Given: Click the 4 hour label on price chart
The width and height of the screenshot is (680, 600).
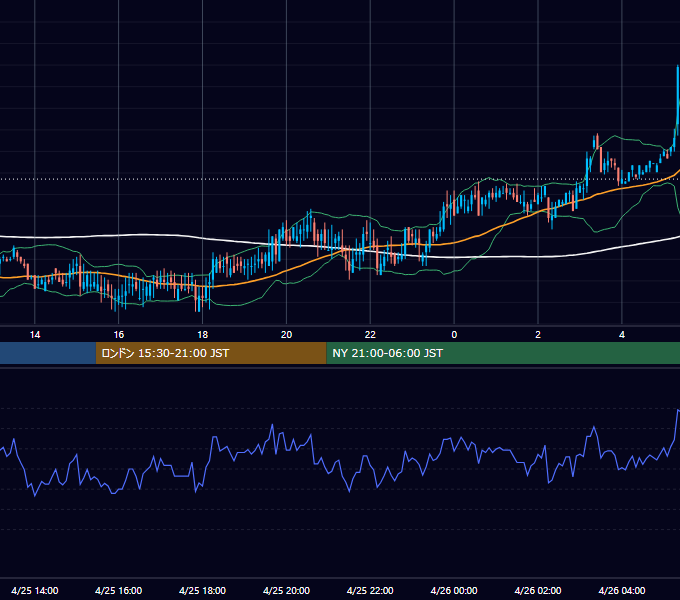Looking at the screenshot, I should click(x=622, y=335).
